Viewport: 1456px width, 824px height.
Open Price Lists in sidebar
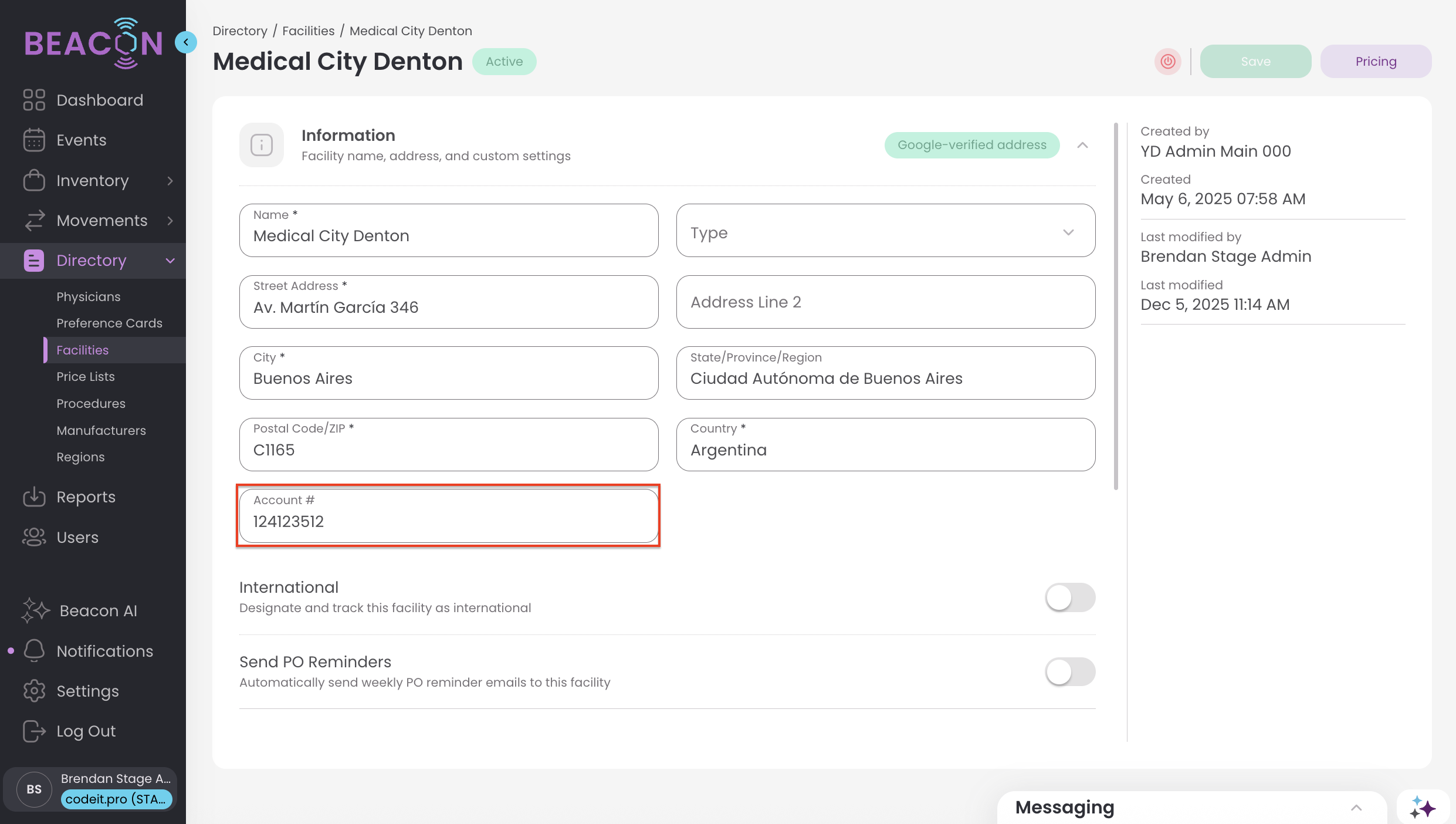[86, 377]
